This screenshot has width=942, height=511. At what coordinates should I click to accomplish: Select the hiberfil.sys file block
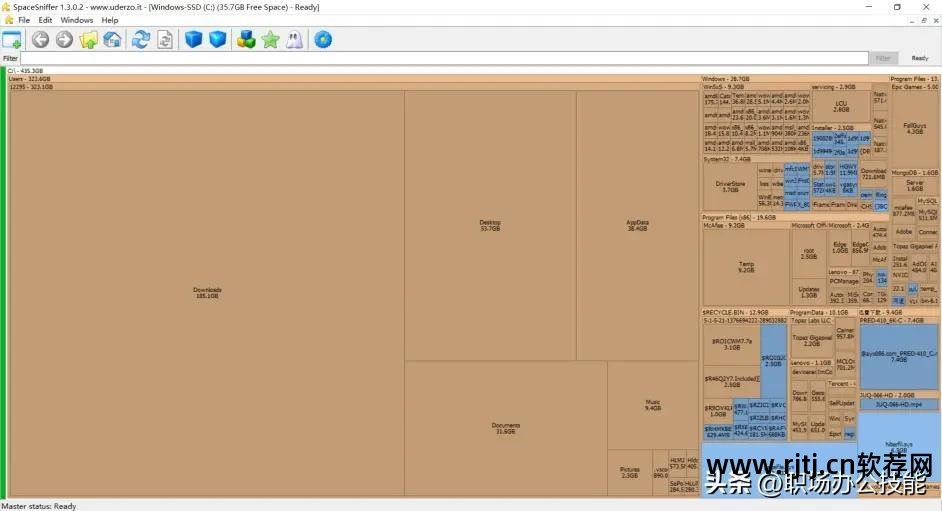899,447
